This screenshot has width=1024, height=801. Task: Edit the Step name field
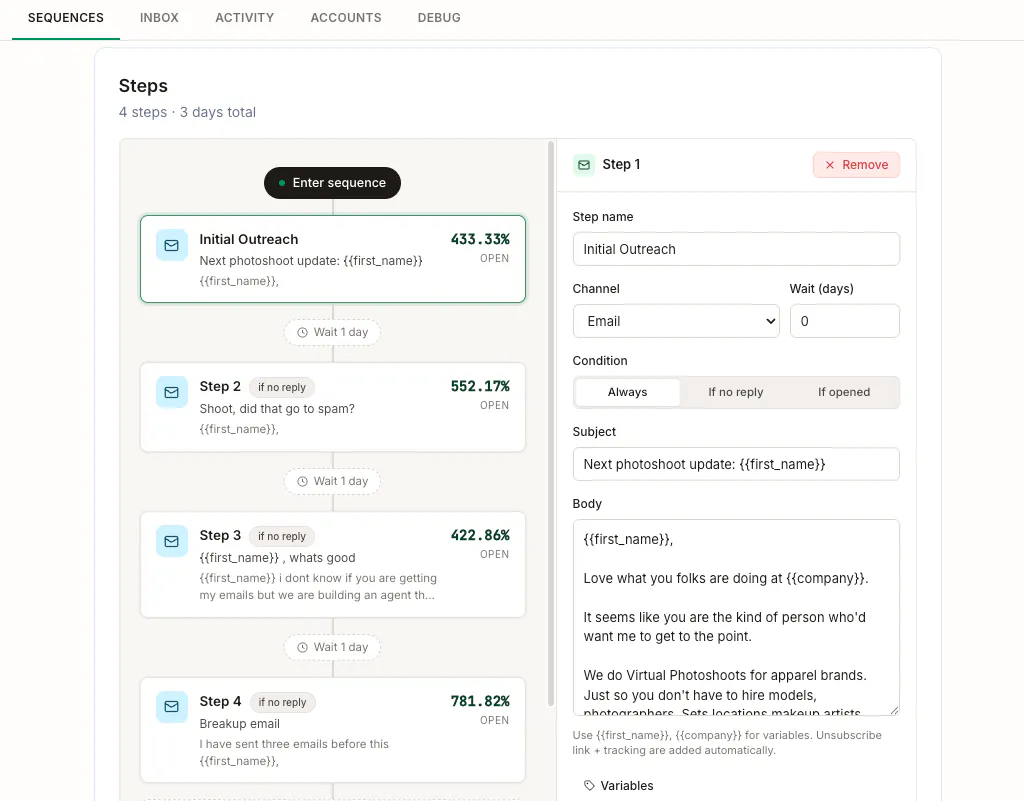click(736, 249)
